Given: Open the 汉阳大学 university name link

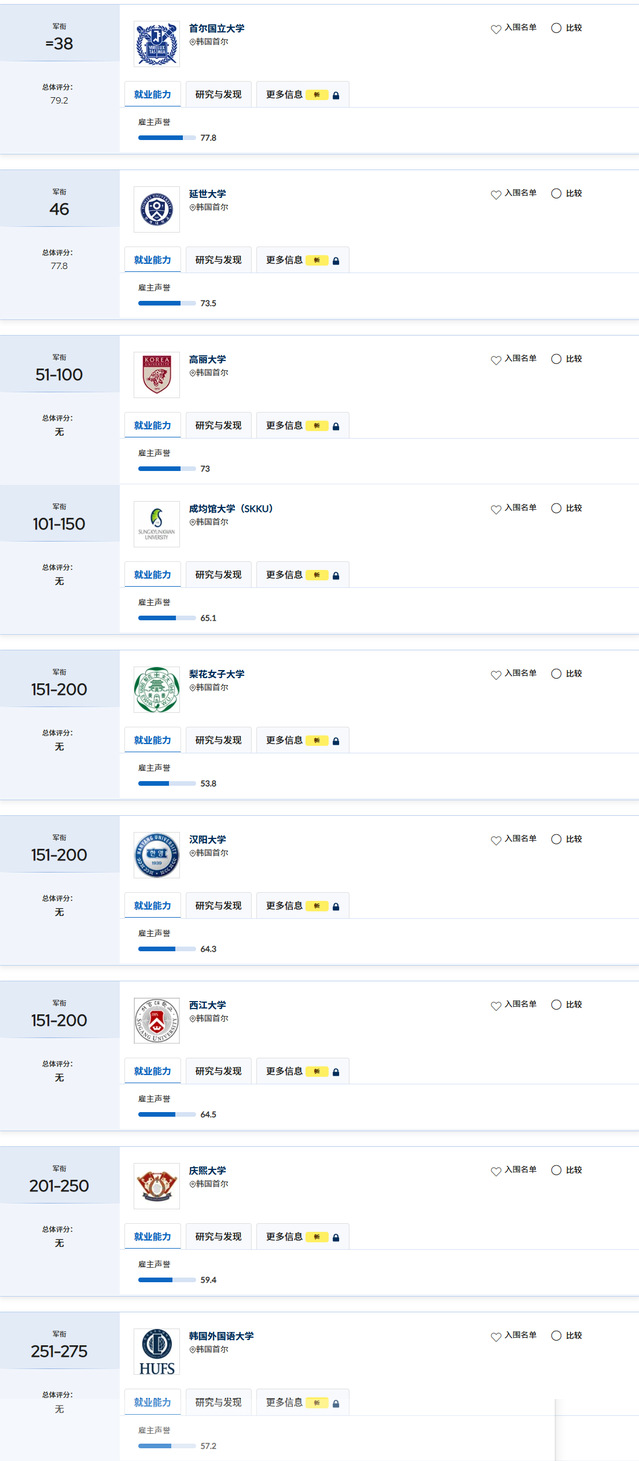Looking at the screenshot, I should (x=208, y=840).
